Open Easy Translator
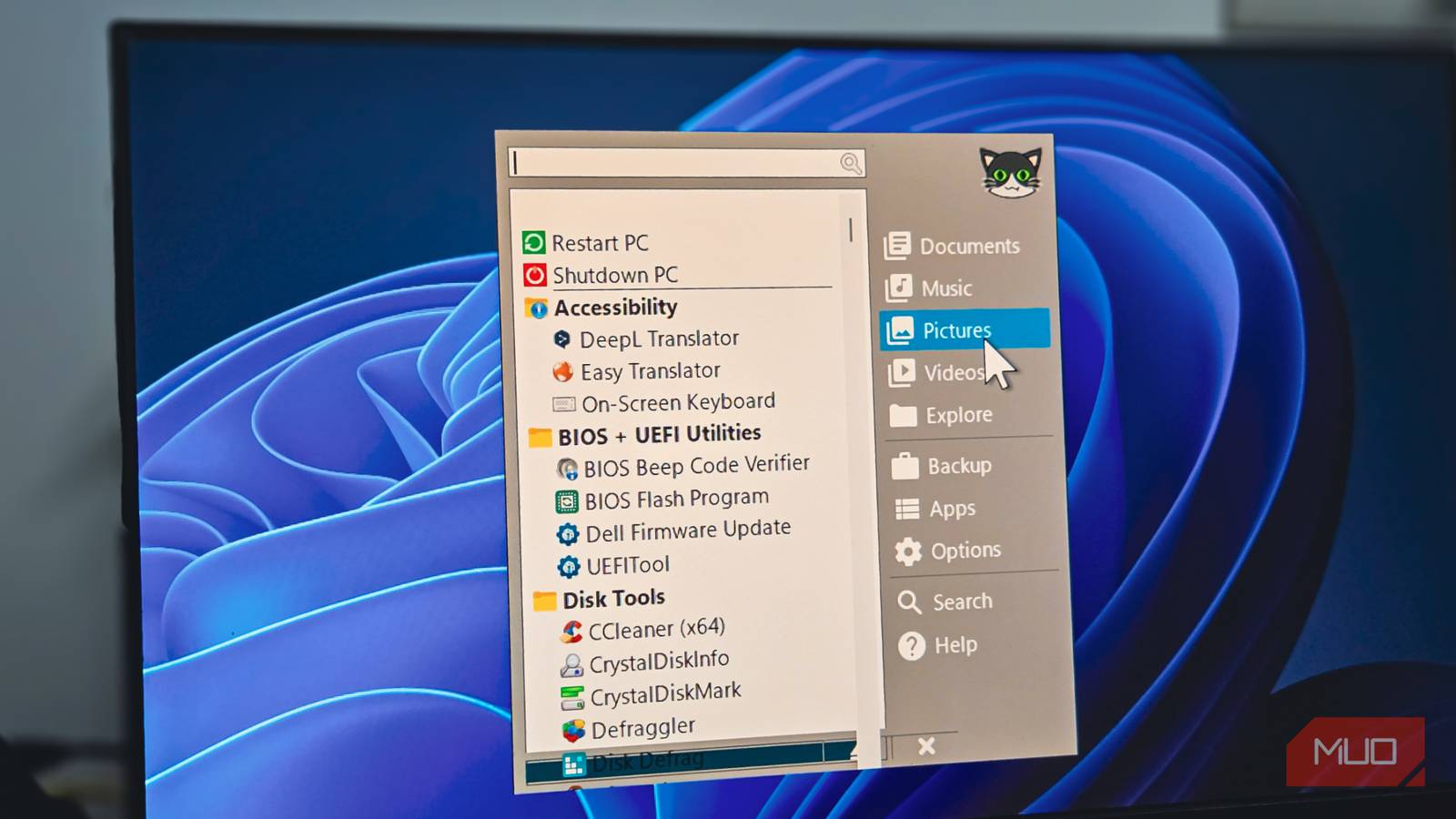Screen dimensions: 1456x819 coord(648,370)
